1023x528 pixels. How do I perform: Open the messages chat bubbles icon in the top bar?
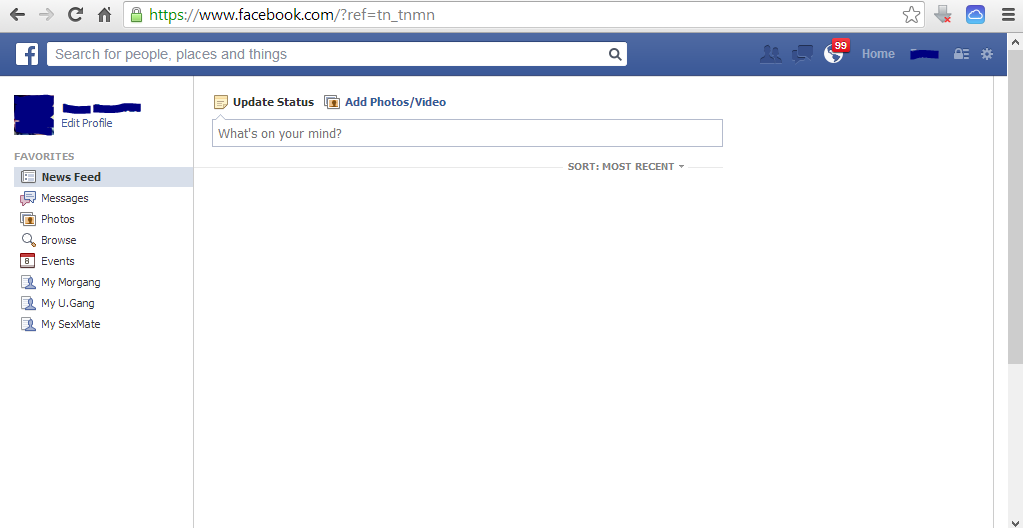tap(802, 54)
